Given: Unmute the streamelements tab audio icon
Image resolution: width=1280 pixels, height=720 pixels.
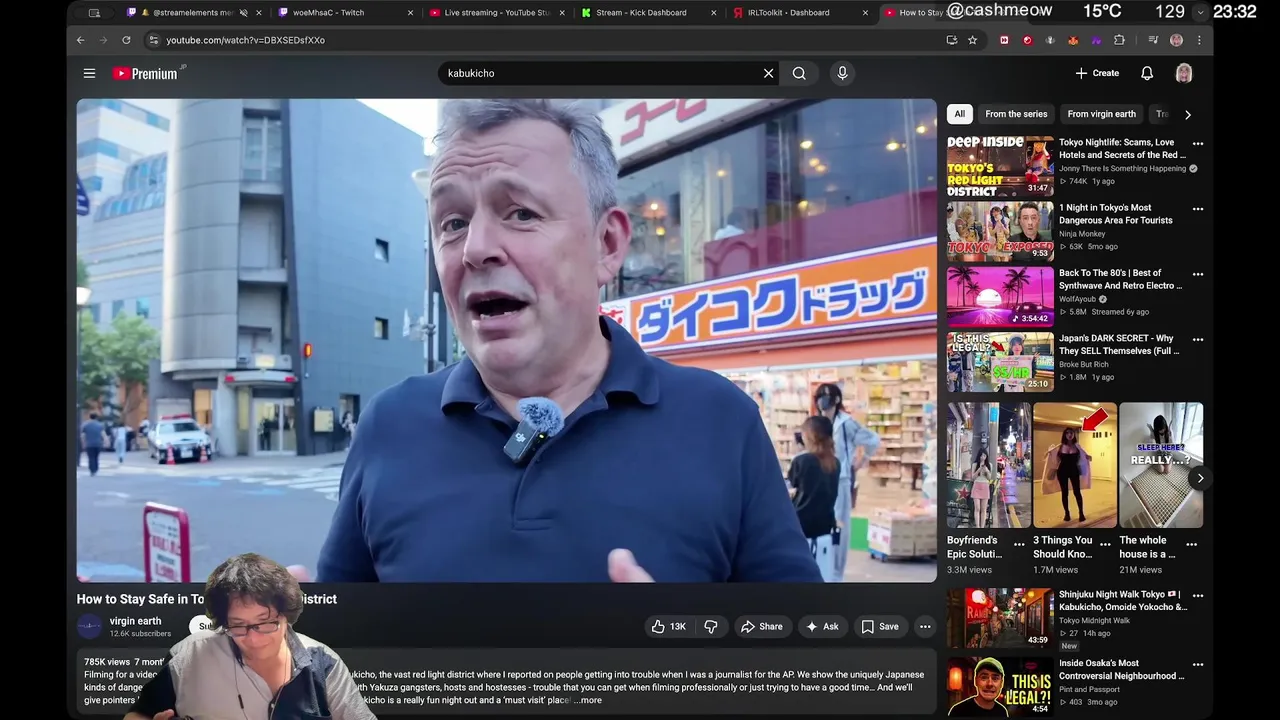Looking at the screenshot, I should 243,13.
